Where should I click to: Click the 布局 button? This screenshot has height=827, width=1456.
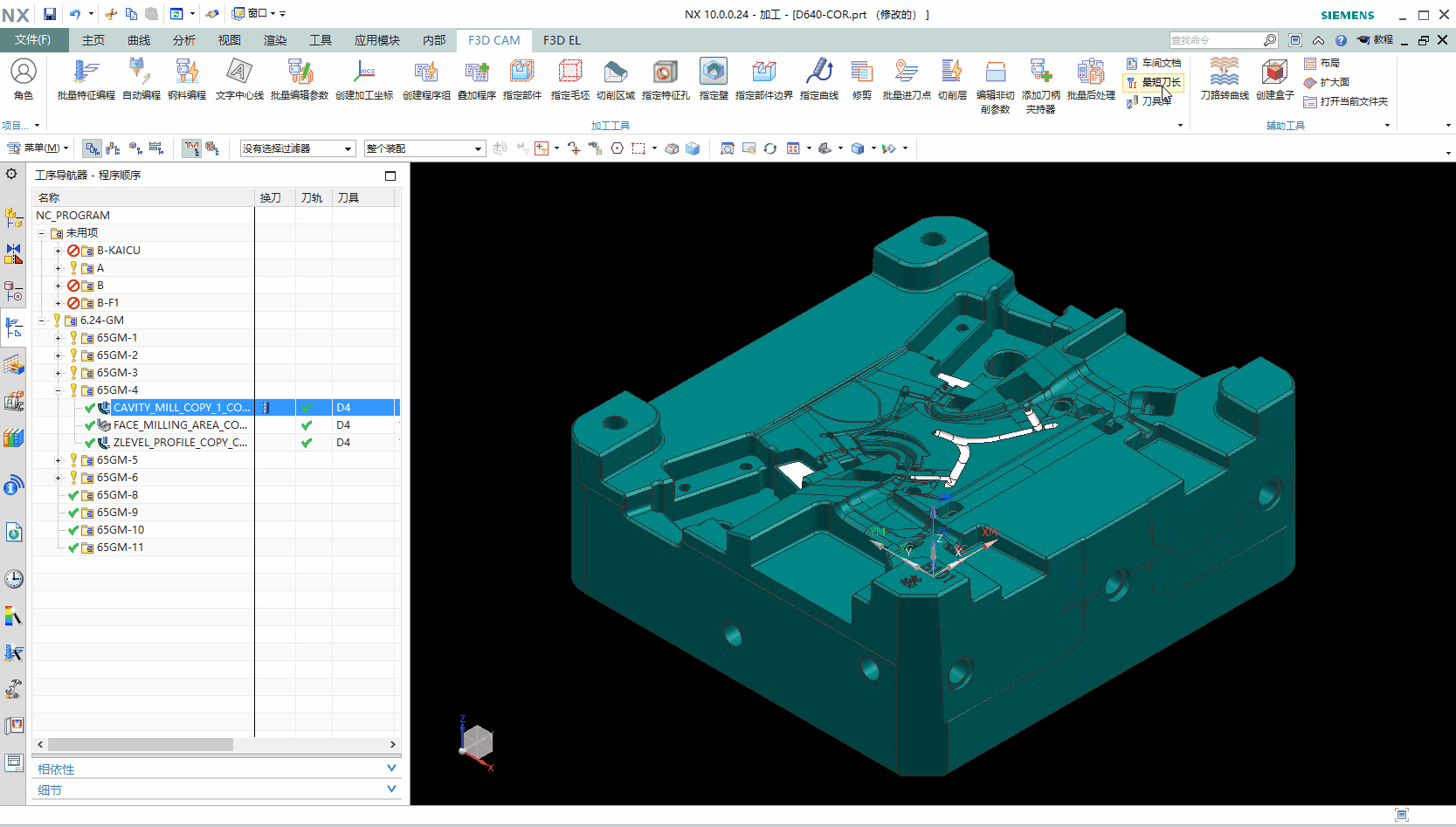1322,63
